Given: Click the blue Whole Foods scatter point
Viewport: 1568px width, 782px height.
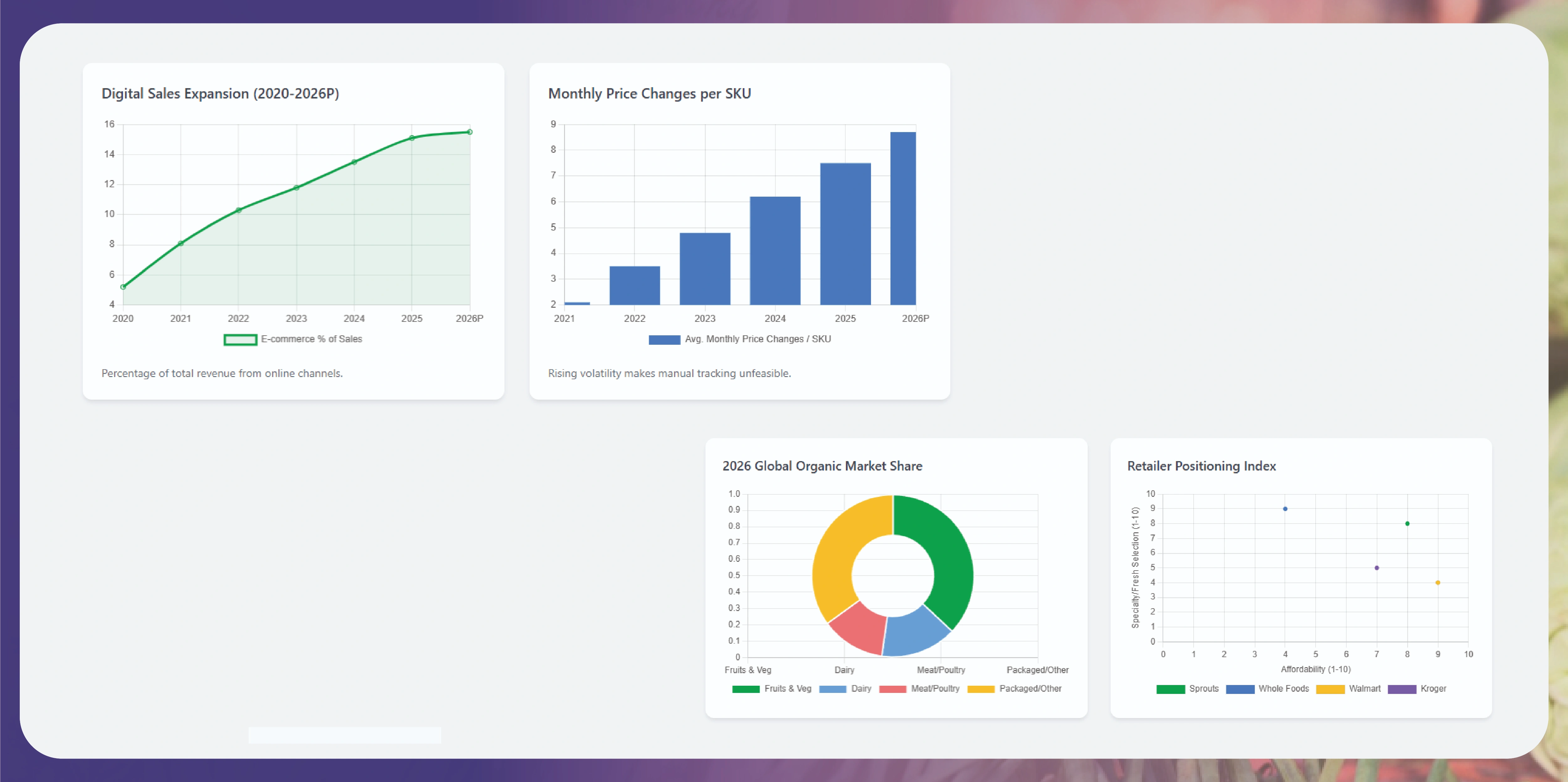Looking at the screenshot, I should [x=1285, y=508].
